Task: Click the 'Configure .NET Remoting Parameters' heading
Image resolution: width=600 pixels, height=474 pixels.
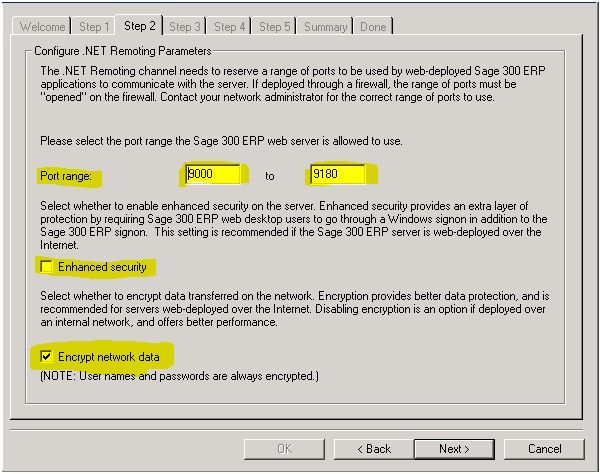Action: pos(122,51)
